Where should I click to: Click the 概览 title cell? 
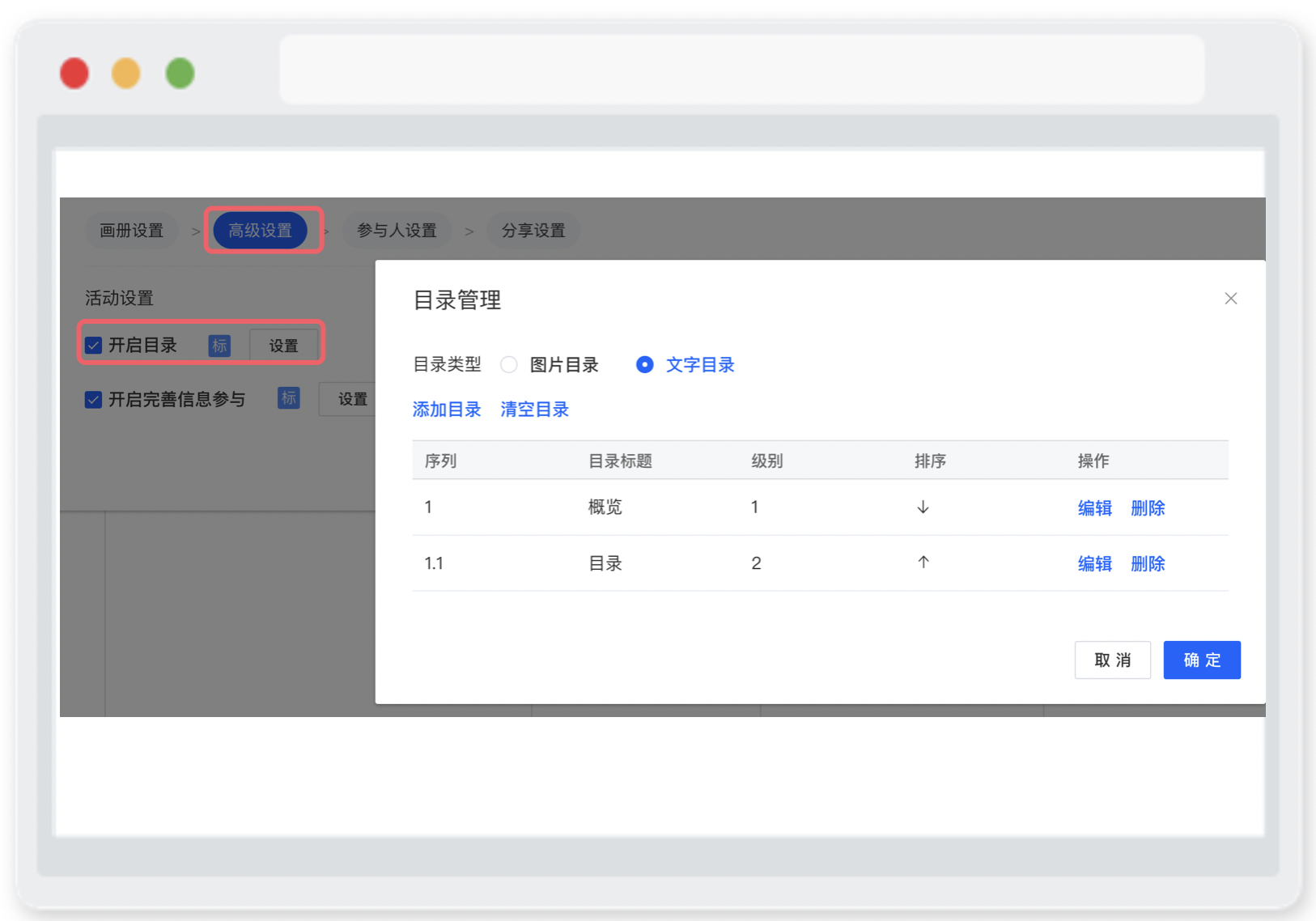605,507
